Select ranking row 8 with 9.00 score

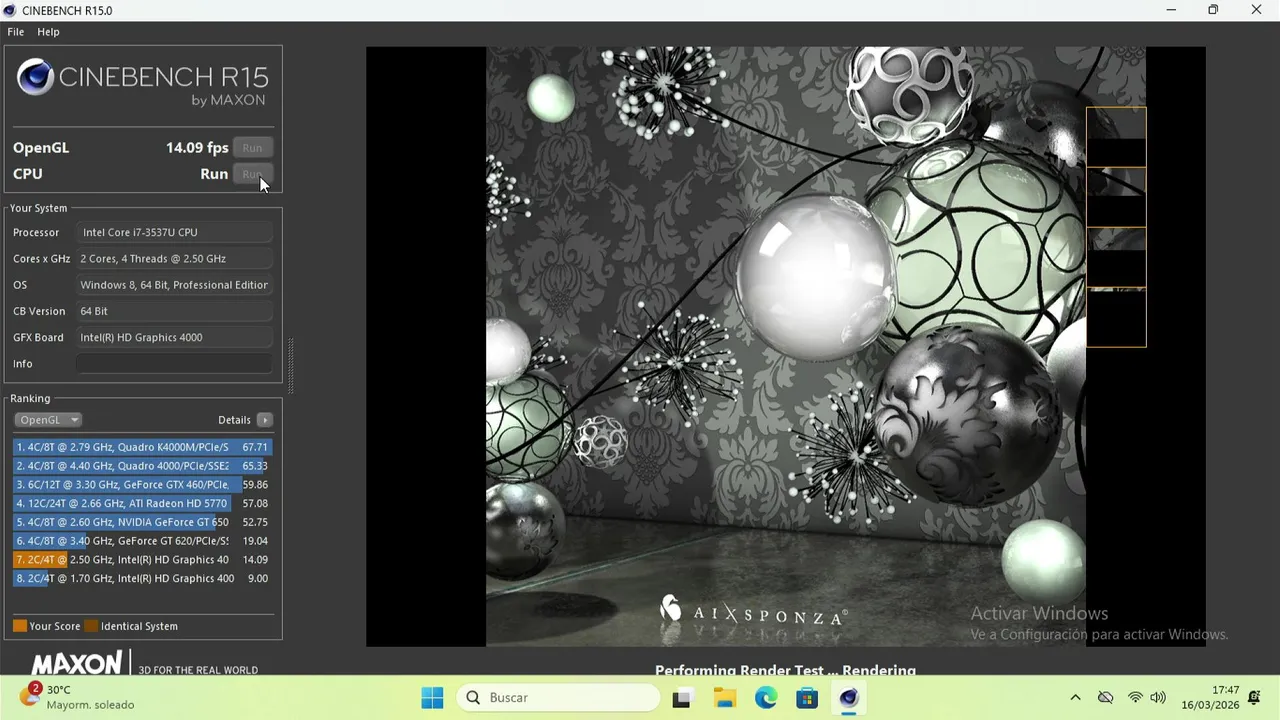coord(142,579)
